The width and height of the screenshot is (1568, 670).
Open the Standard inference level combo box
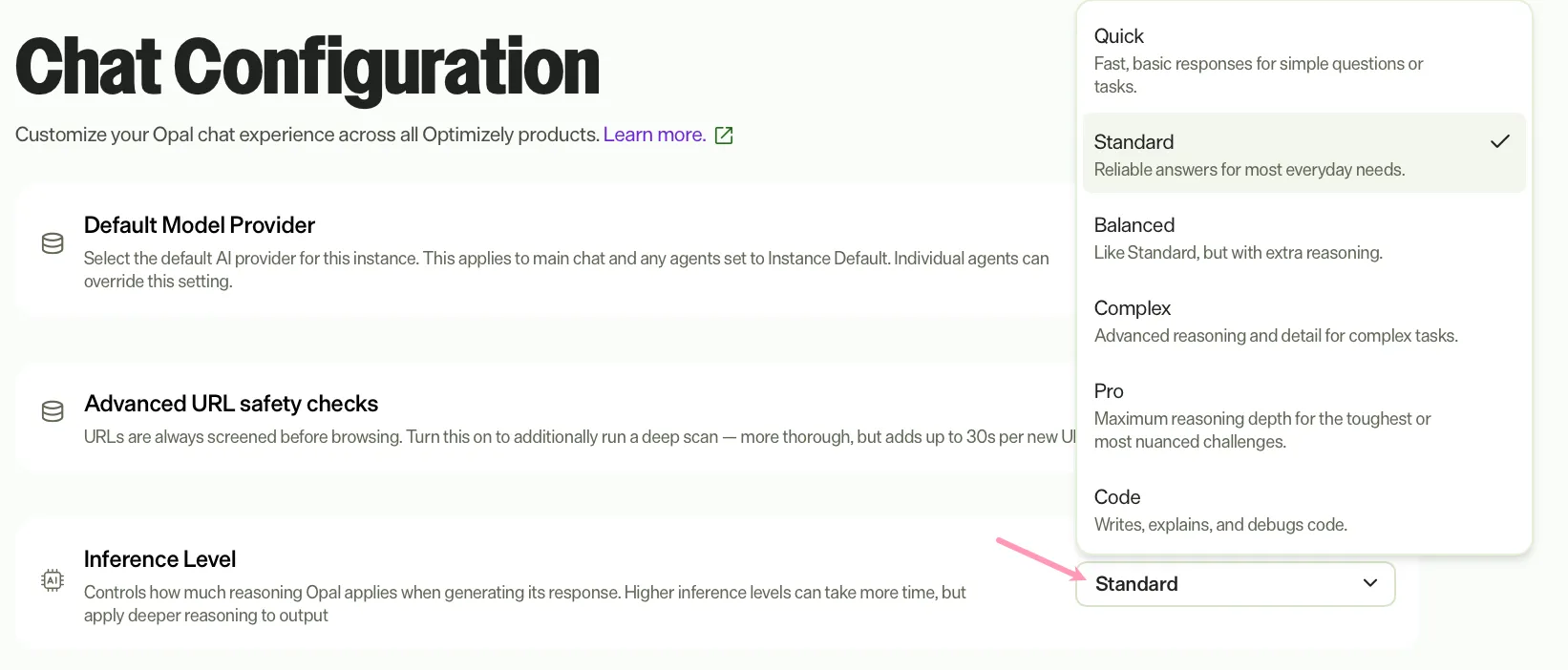1235,584
